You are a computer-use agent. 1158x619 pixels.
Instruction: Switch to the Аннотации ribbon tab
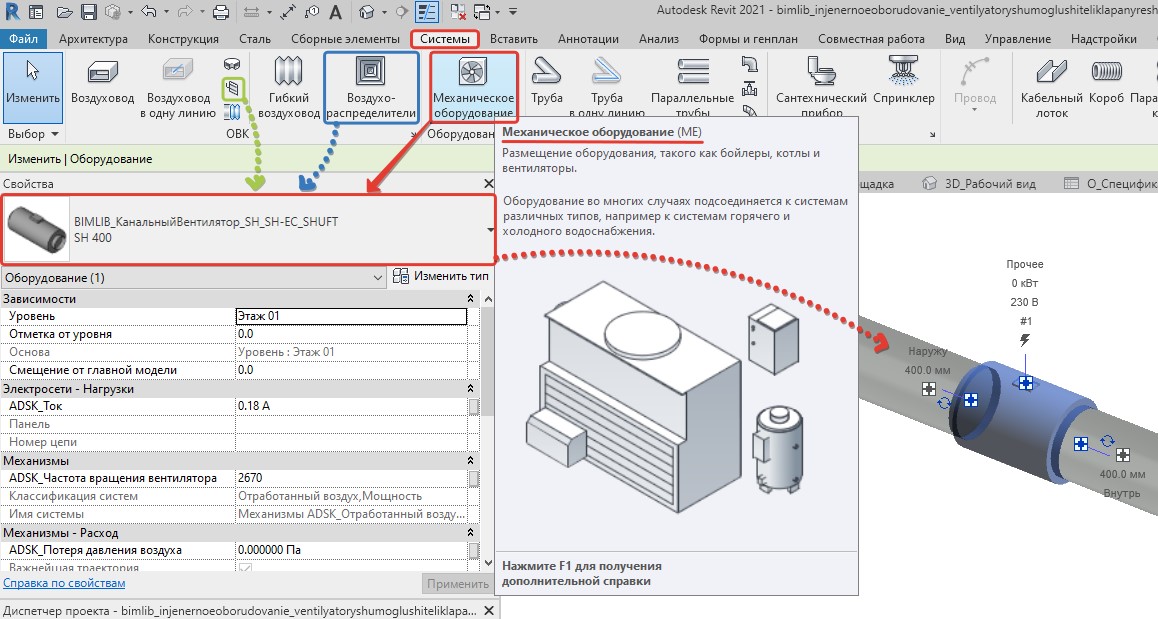[589, 38]
